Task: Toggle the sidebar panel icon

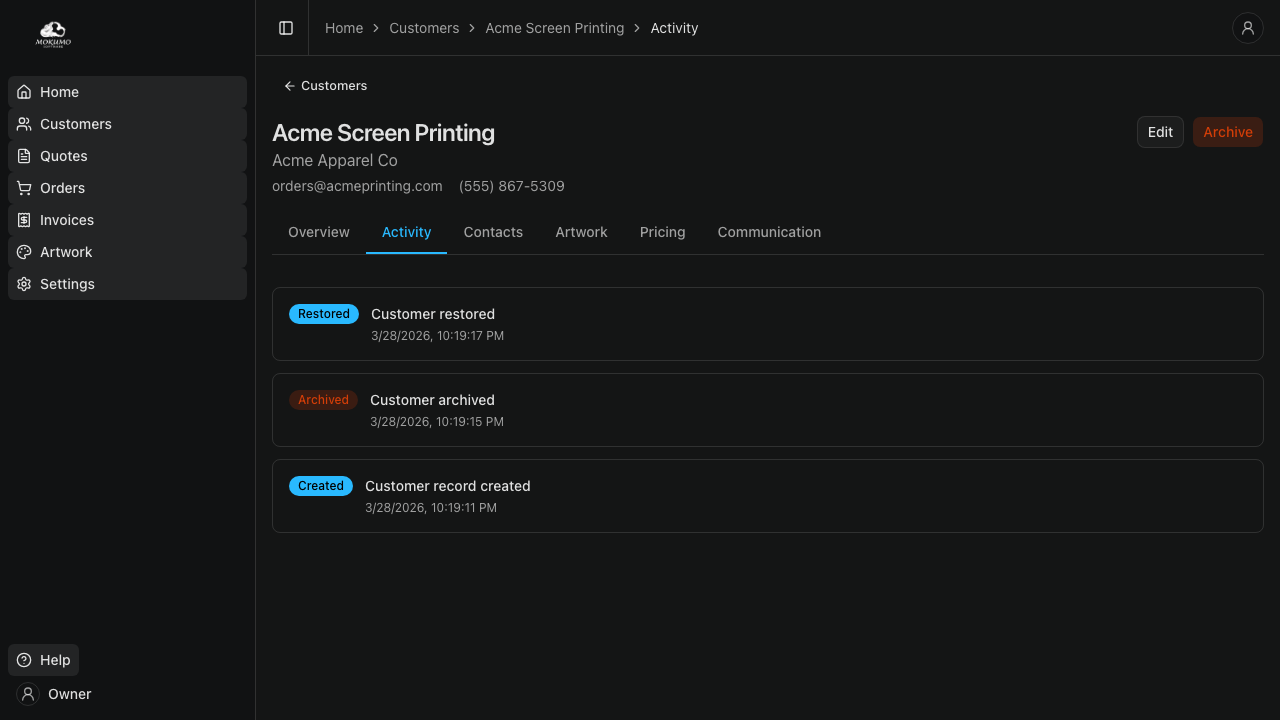Action: pos(286,28)
